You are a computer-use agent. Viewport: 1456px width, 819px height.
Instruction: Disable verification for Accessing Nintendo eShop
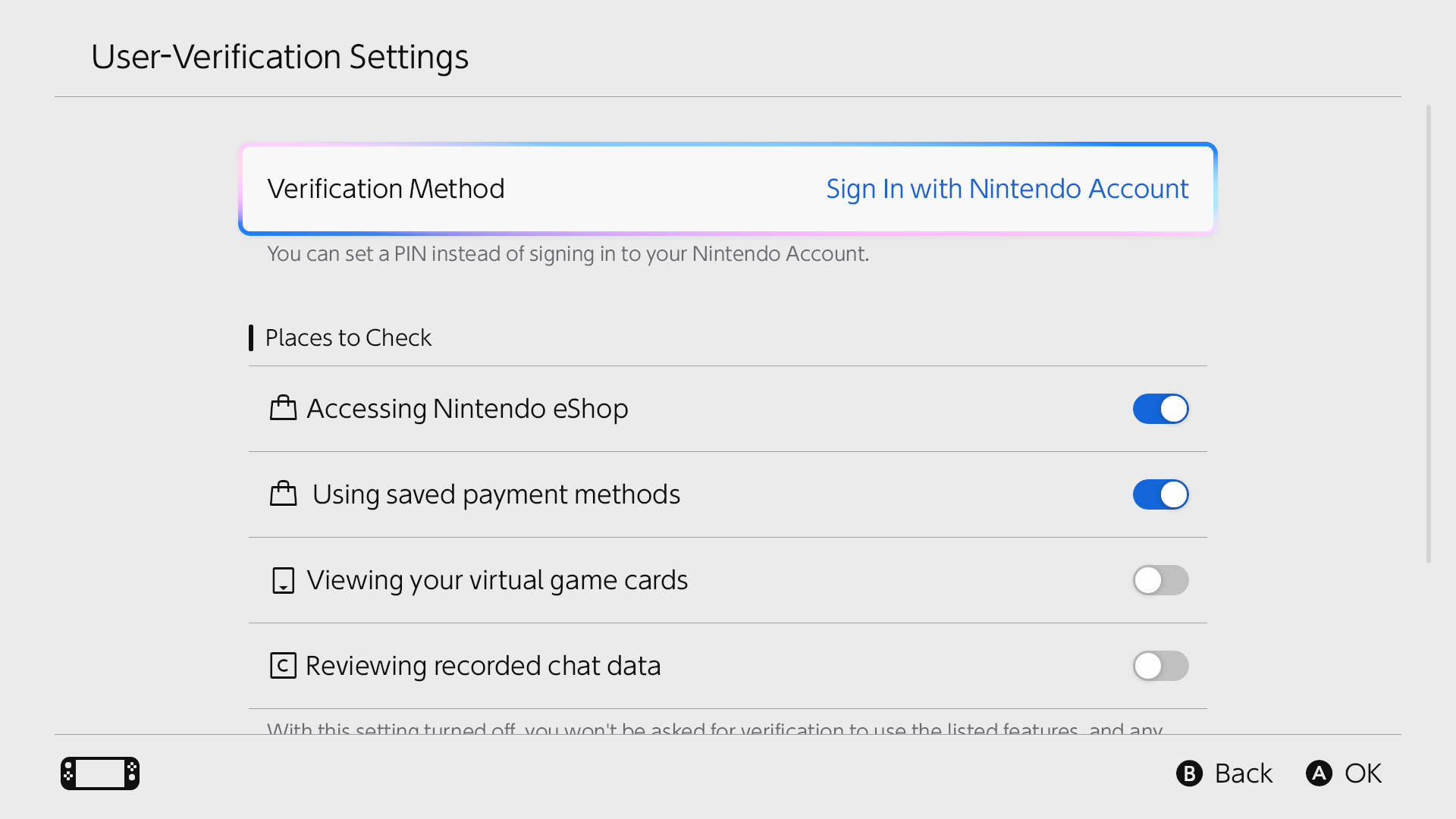click(1160, 408)
